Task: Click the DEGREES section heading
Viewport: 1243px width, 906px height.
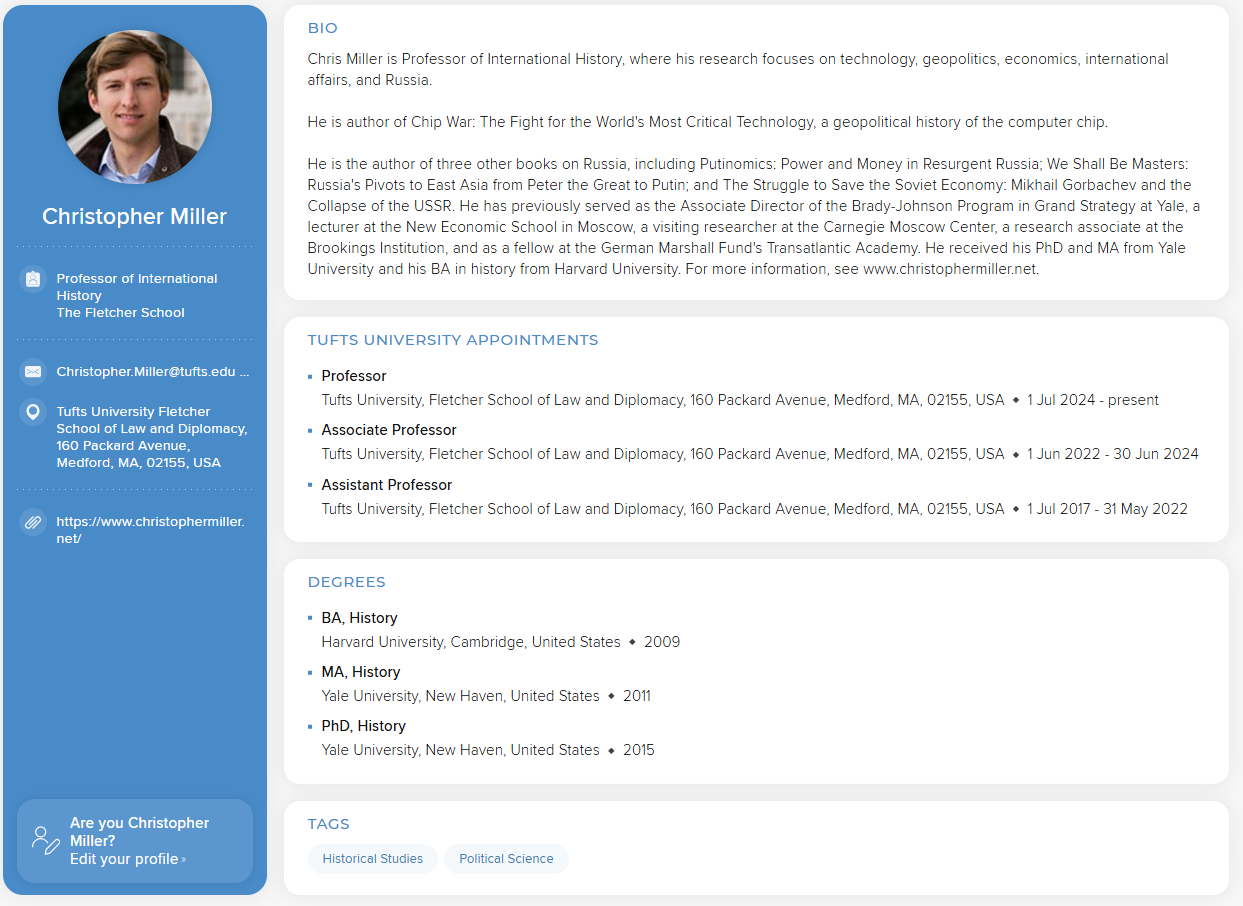Action: pyautogui.click(x=347, y=582)
